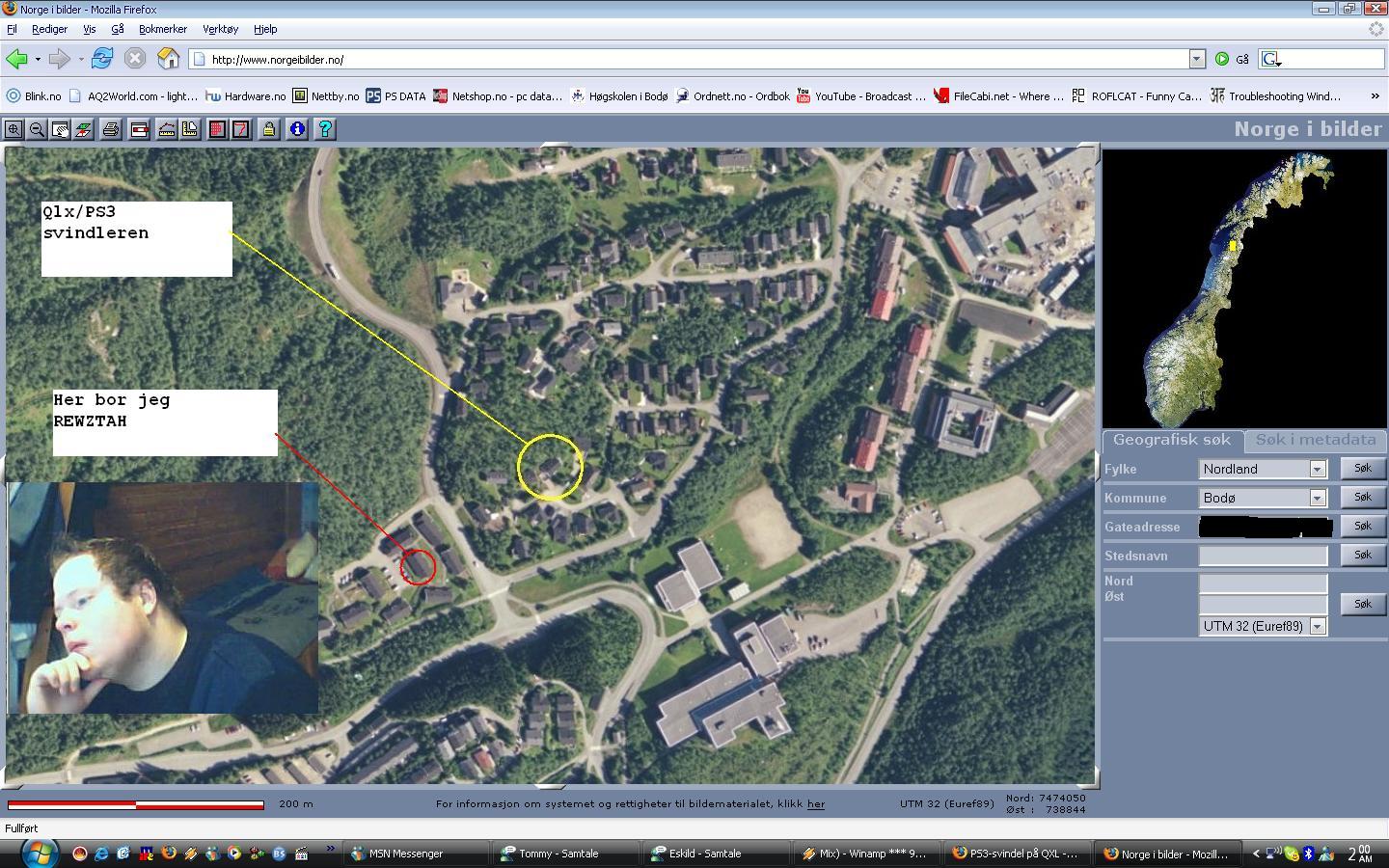Open the Bokmerker menu
The height and width of the screenshot is (868, 1389).
pyautogui.click(x=163, y=29)
